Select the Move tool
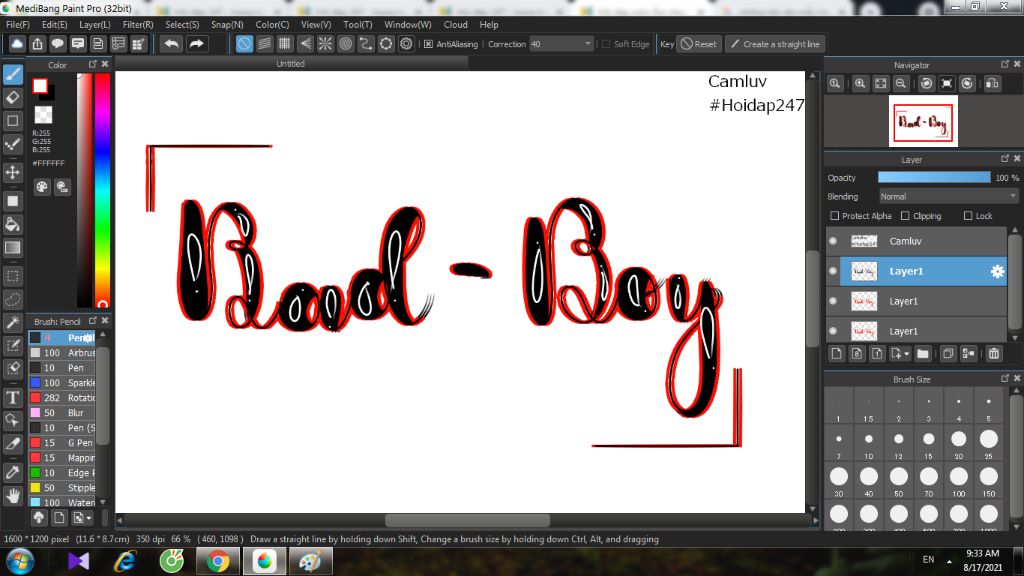 pyautogui.click(x=12, y=172)
